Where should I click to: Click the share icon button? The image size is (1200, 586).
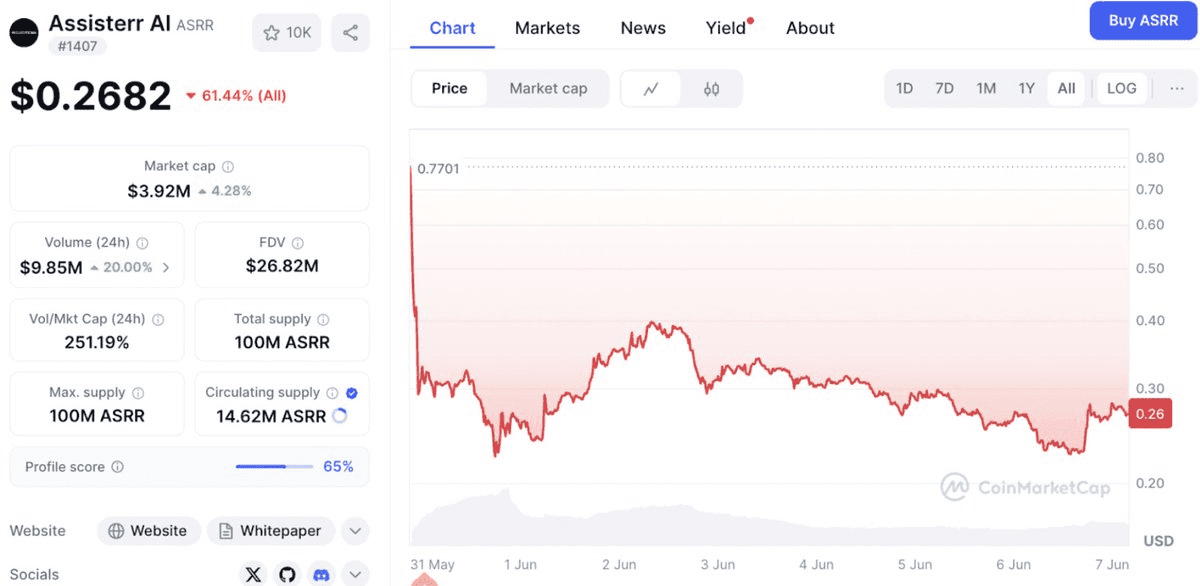coord(350,33)
